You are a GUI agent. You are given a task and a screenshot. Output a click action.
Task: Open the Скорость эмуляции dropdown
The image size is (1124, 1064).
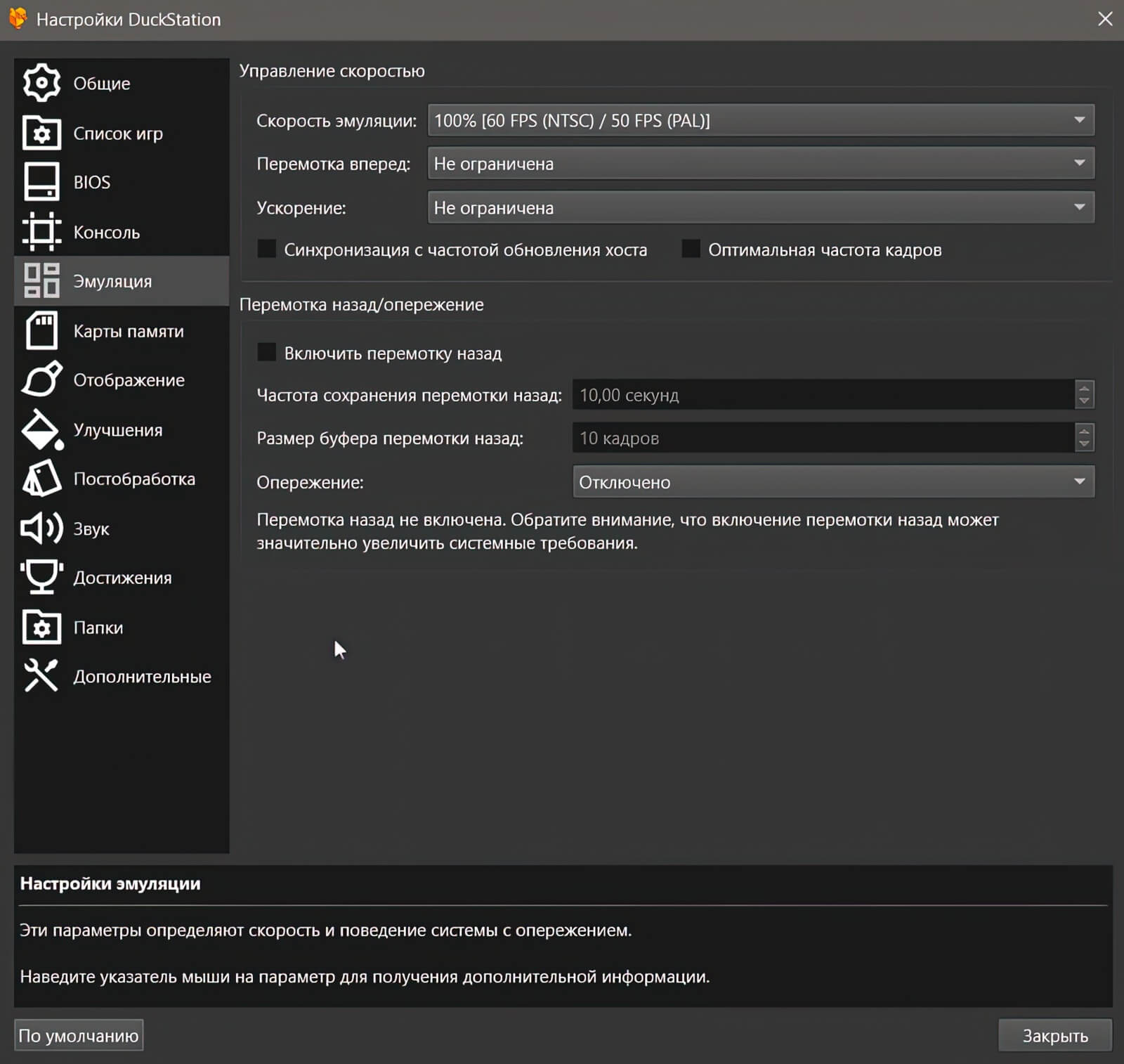click(761, 120)
